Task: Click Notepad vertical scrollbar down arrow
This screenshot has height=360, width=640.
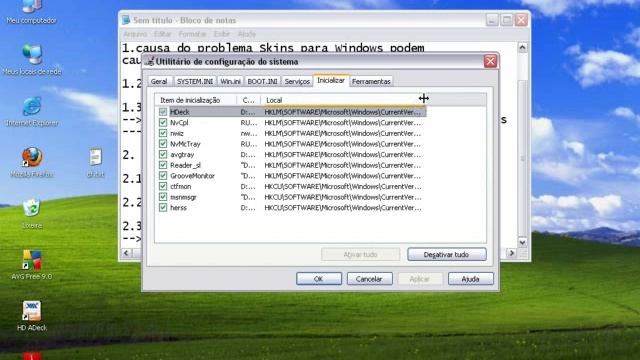Action: (x=522, y=242)
